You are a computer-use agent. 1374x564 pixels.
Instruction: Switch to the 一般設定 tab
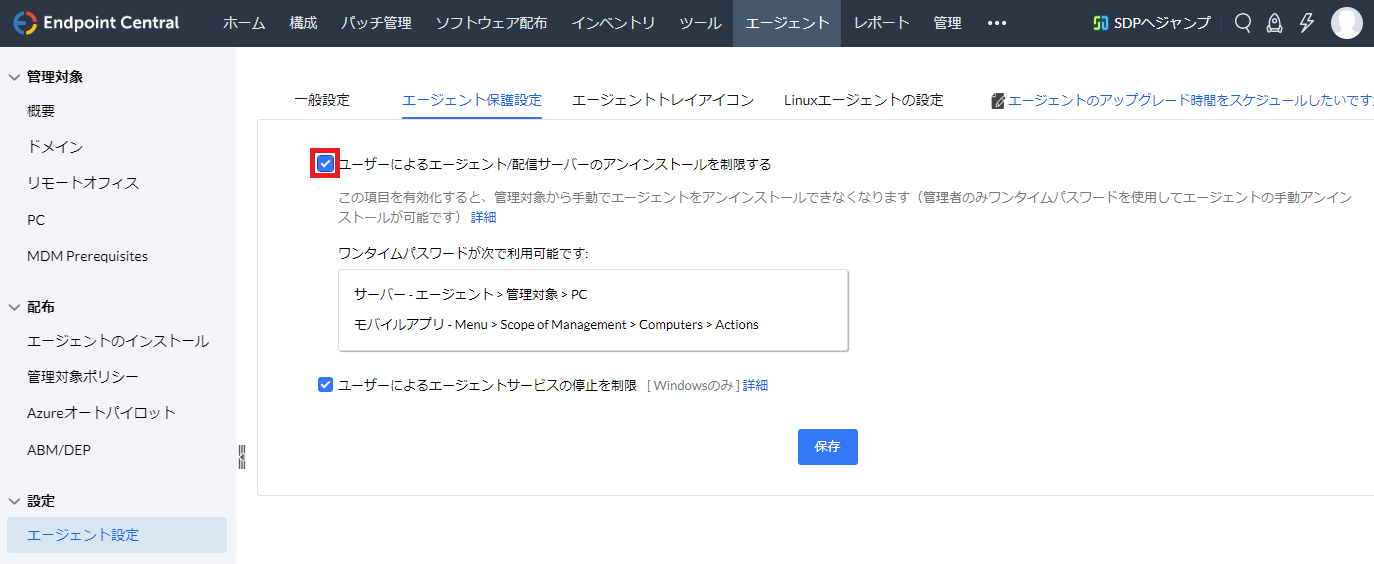point(322,100)
